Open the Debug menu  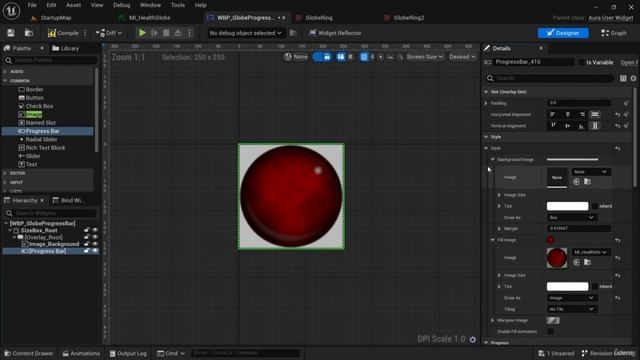click(x=121, y=5)
